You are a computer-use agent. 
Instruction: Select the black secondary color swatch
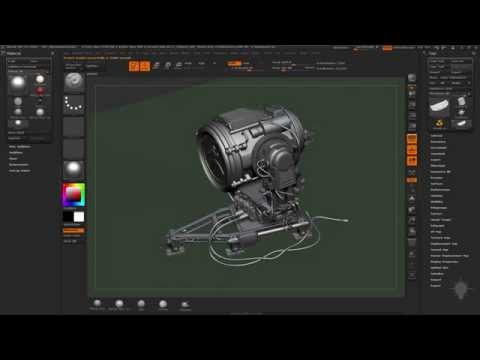[68, 217]
